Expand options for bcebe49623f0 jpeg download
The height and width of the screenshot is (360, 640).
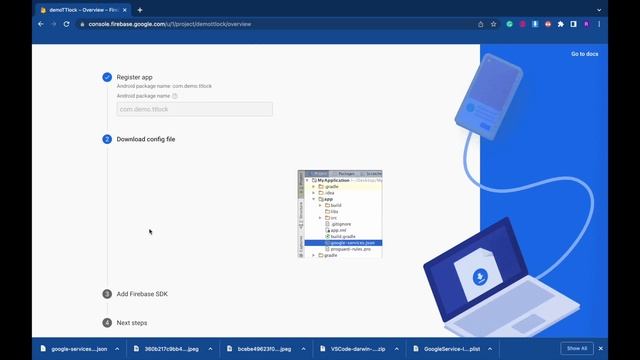tap(303, 349)
